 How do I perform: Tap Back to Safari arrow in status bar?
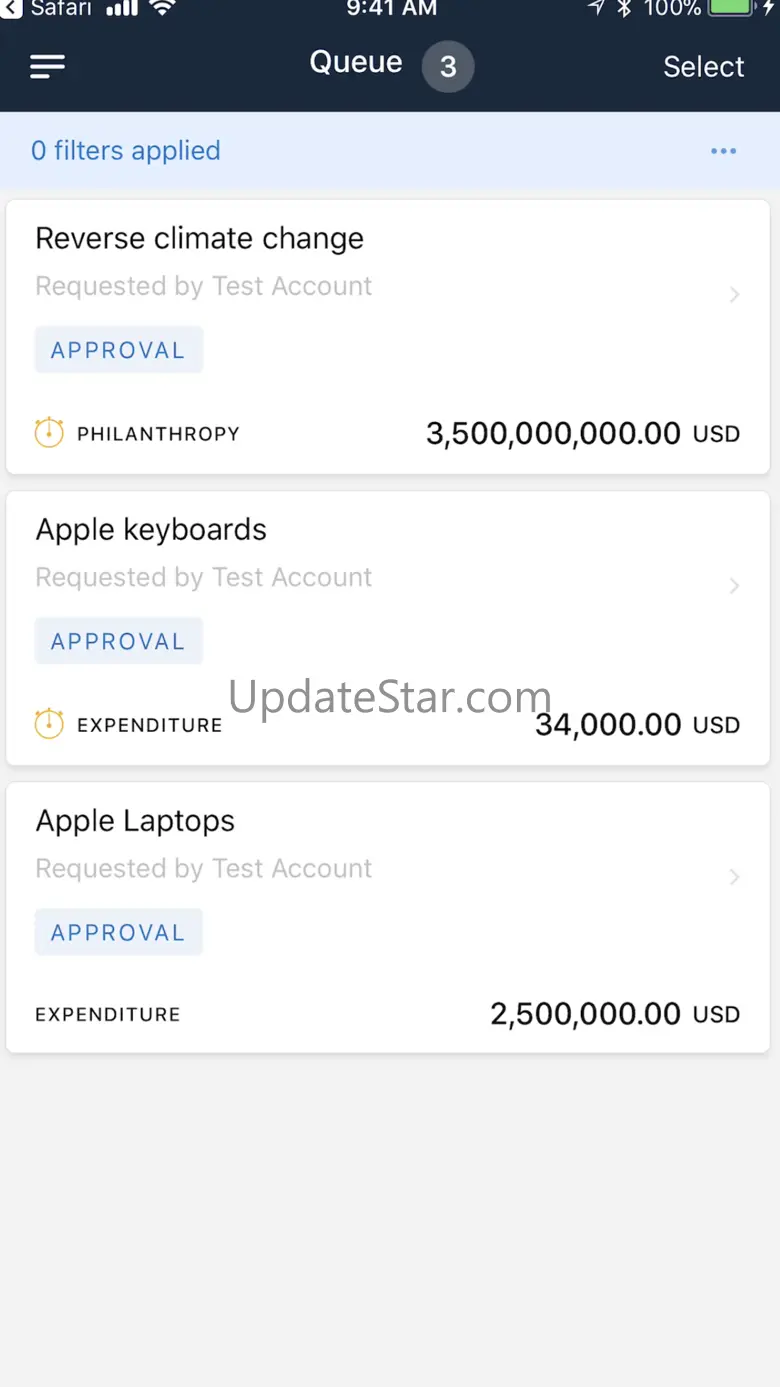point(10,8)
